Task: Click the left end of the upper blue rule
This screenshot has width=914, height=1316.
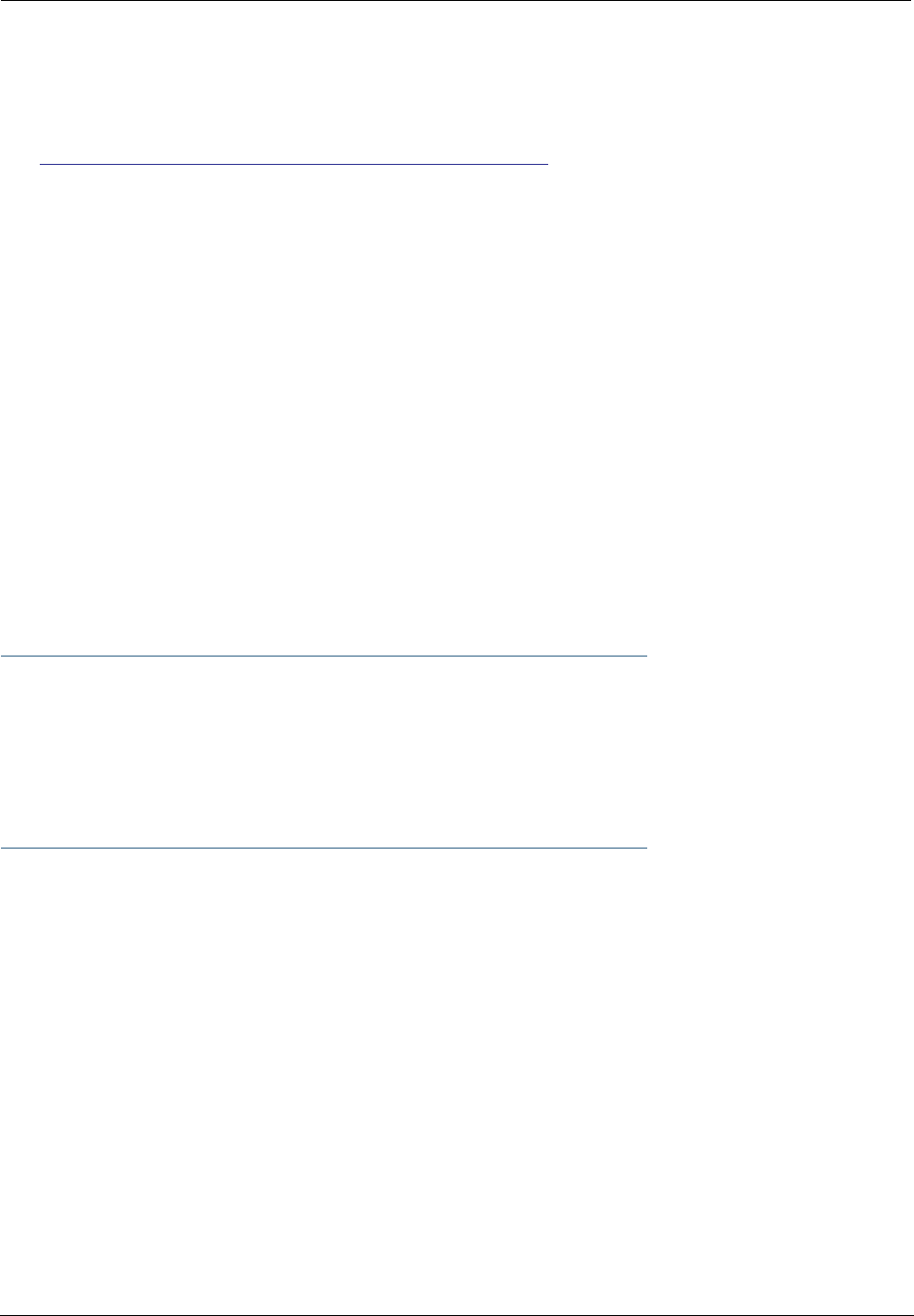Action: tap(2, 657)
